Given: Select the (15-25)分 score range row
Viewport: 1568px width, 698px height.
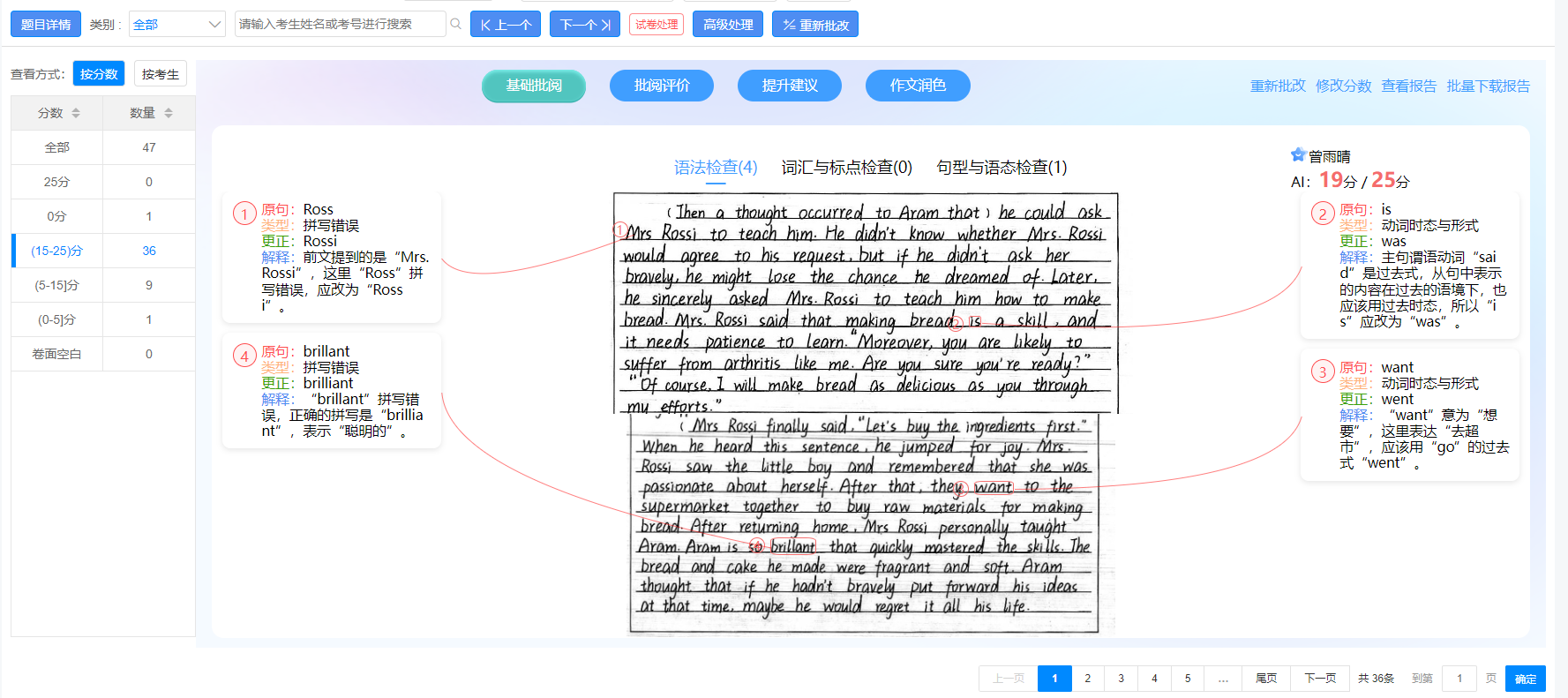Looking at the screenshot, I should [57, 251].
